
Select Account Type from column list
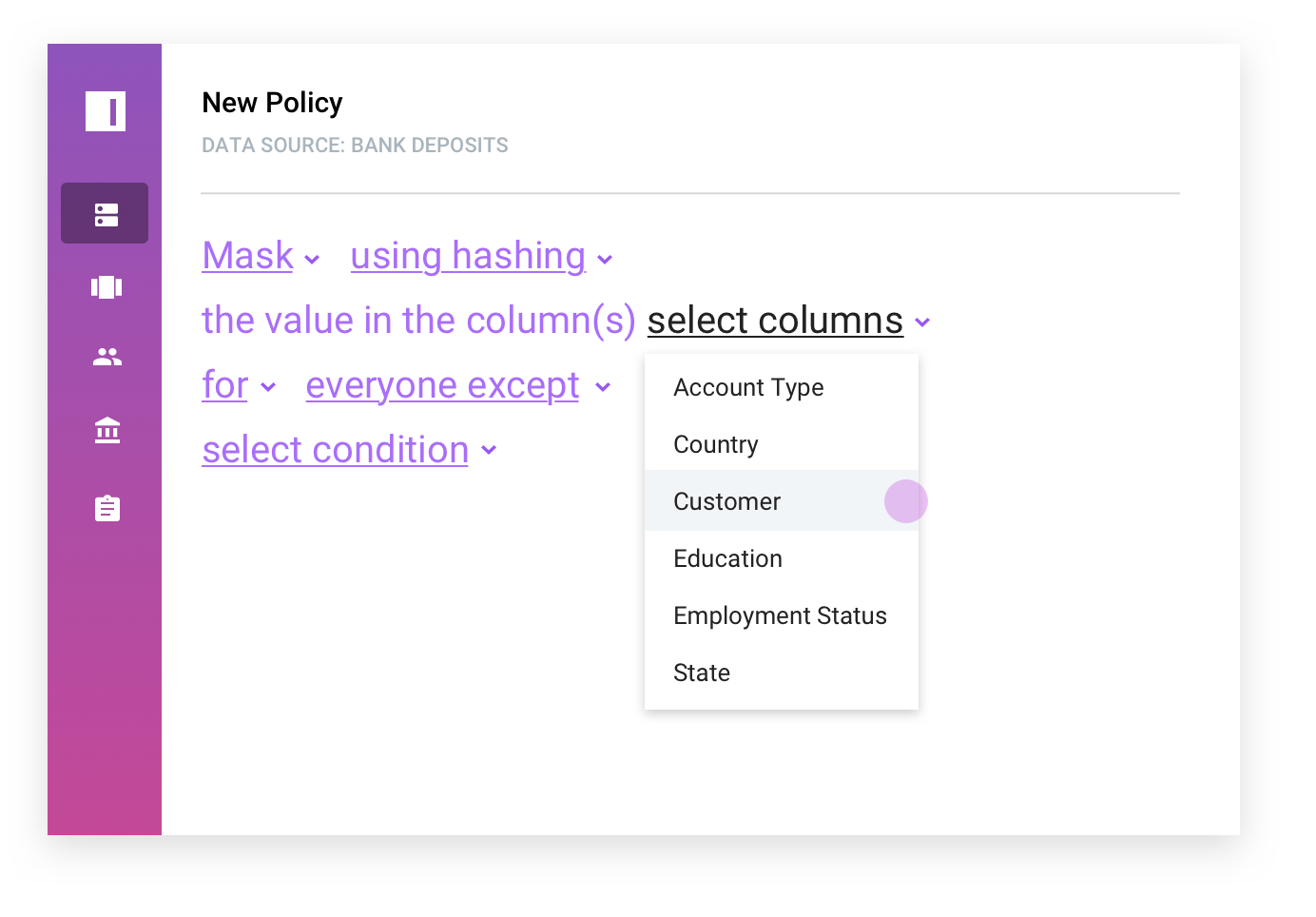tap(782, 387)
